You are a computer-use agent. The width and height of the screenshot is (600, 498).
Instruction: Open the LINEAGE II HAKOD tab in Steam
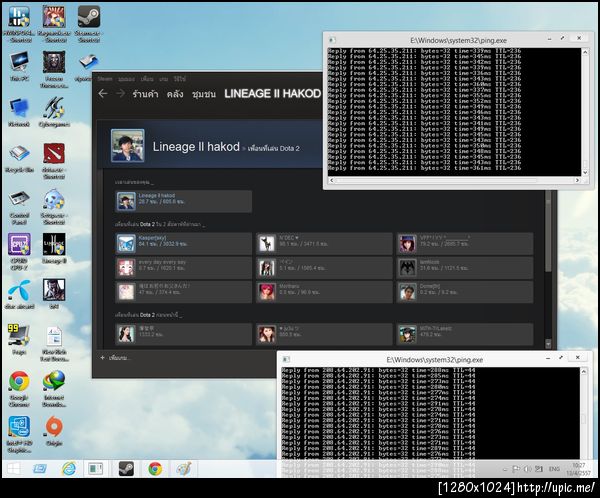272,94
